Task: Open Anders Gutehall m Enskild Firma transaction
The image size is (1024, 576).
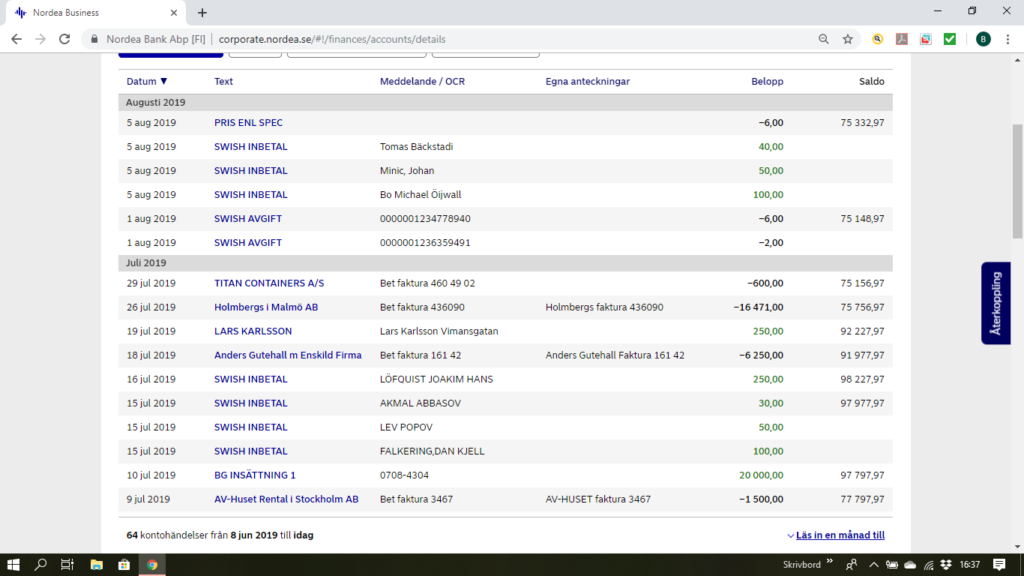Action: (288, 355)
